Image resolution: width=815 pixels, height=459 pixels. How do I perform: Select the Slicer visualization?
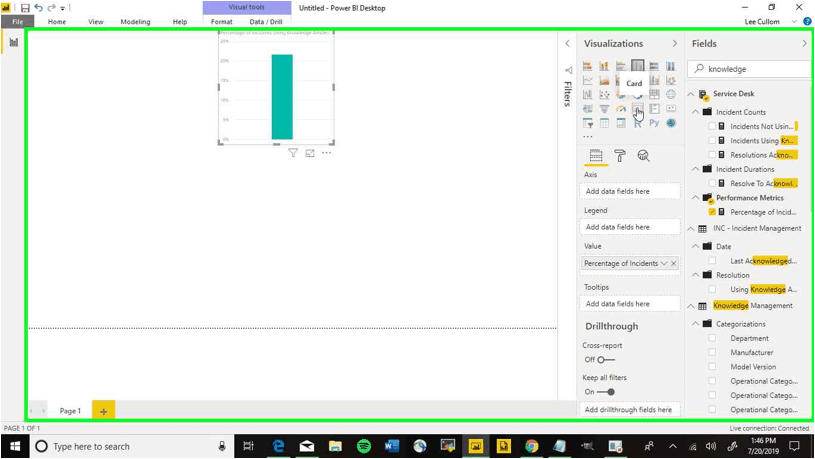coord(587,123)
